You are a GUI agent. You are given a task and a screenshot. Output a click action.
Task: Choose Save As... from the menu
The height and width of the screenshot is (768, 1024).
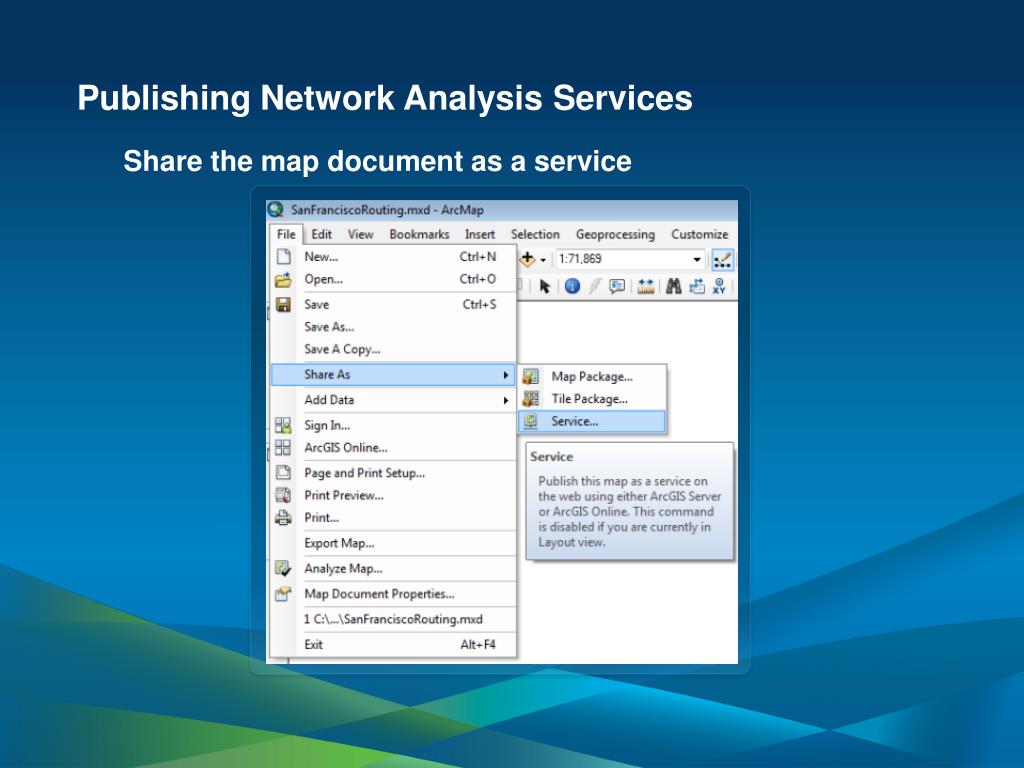coord(393,327)
